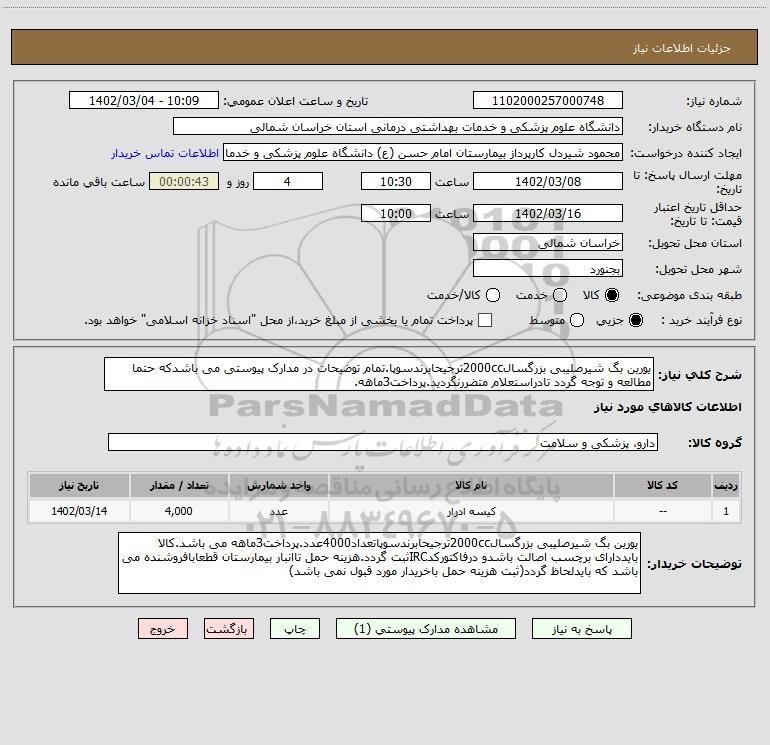The width and height of the screenshot is (770, 745).
Task: Click the خروج exit button
Action: 163,629
